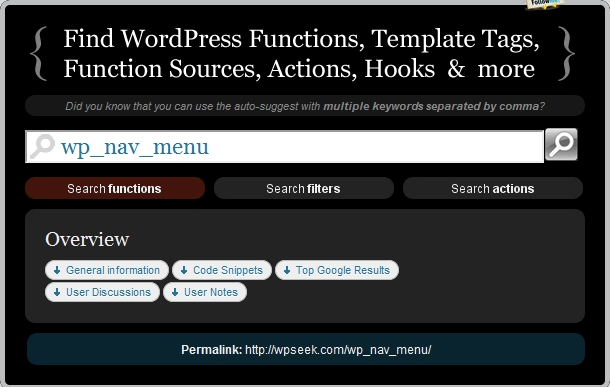The image size is (610, 387).
Task: Open the wpseek.com/wp_nav_menu permalink
Action: [x=338, y=350]
